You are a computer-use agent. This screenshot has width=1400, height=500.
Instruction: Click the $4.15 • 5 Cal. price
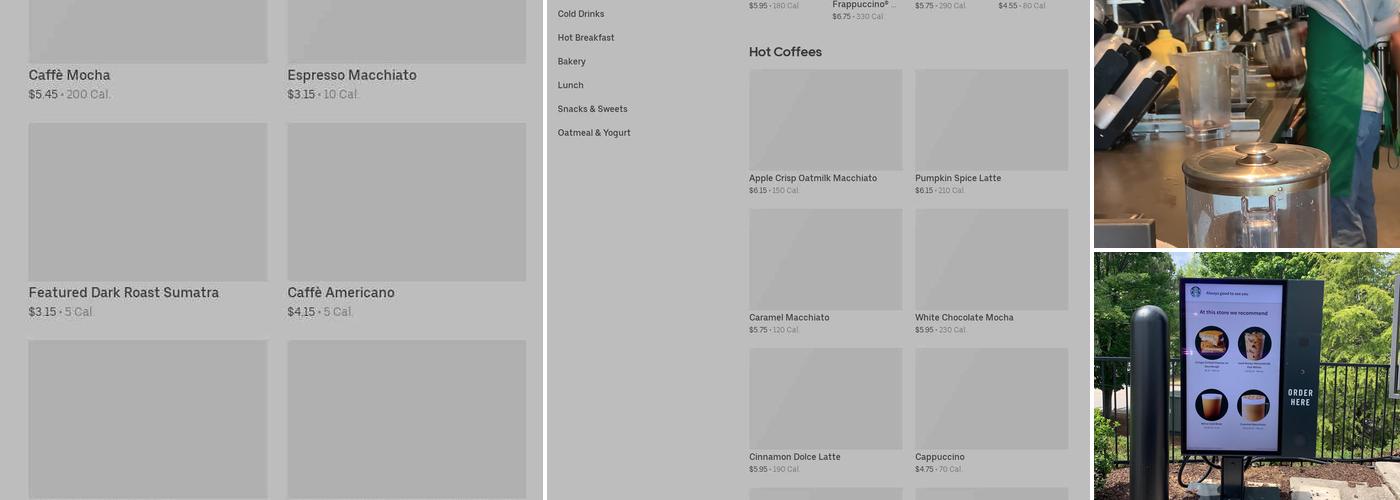coord(320,312)
